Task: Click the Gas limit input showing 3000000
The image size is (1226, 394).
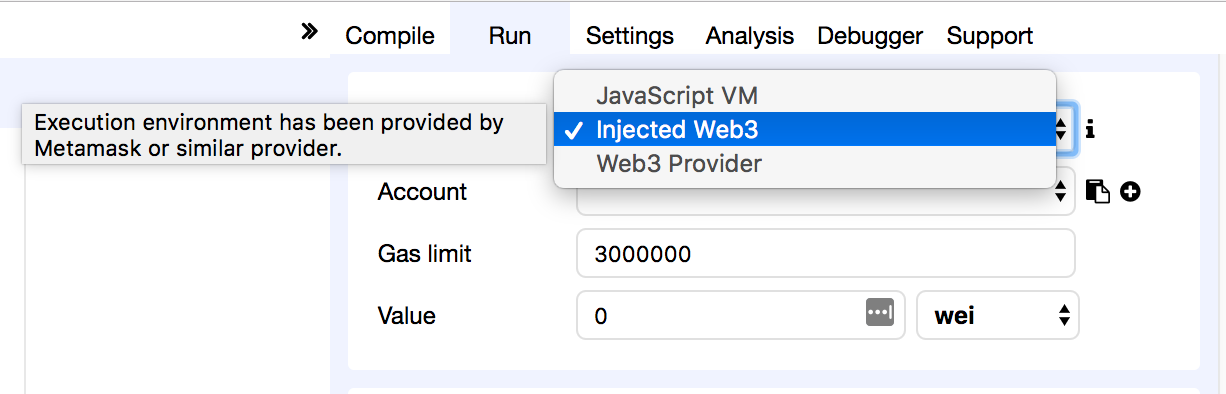Action: (x=826, y=253)
